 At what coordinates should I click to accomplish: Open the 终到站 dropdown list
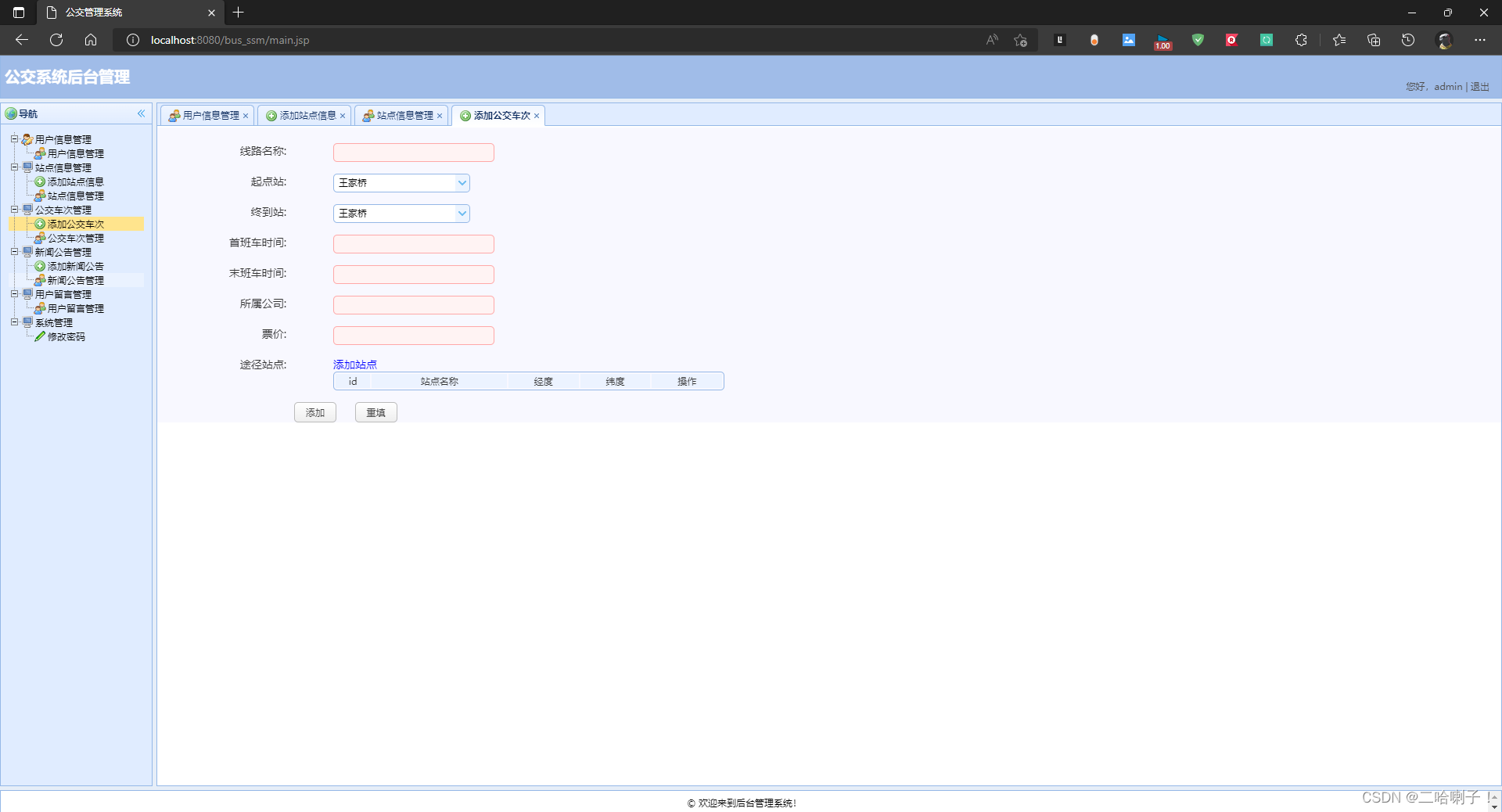click(462, 214)
